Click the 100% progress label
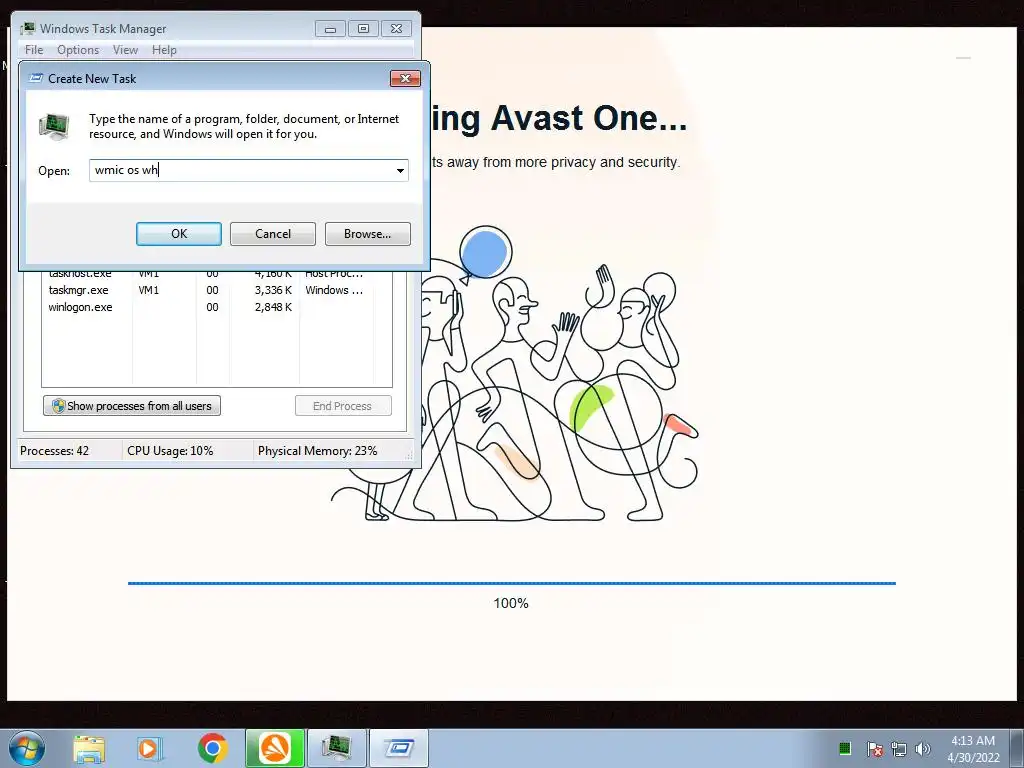This screenshot has height=768, width=1024. (x=511, y=603)
